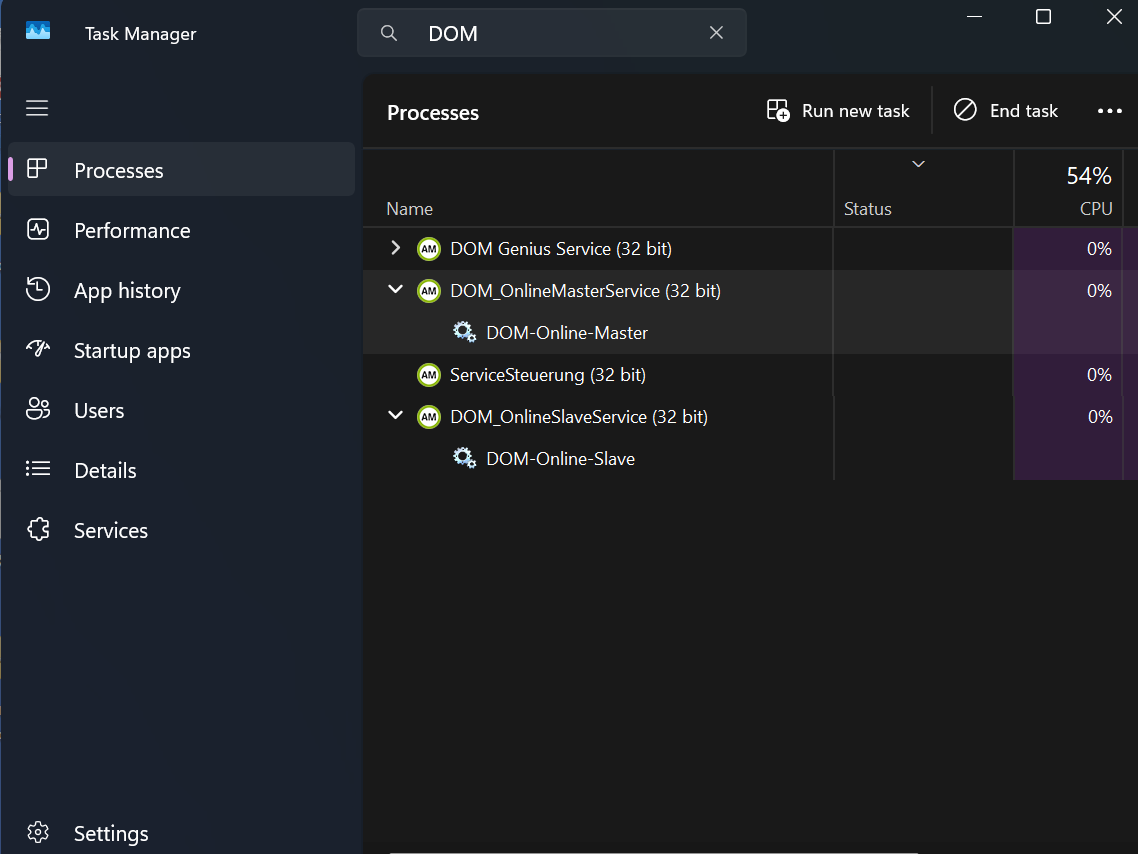Switch to the Performance page
This screenshot has height=854, width=1138.
[x=132, y=231]
